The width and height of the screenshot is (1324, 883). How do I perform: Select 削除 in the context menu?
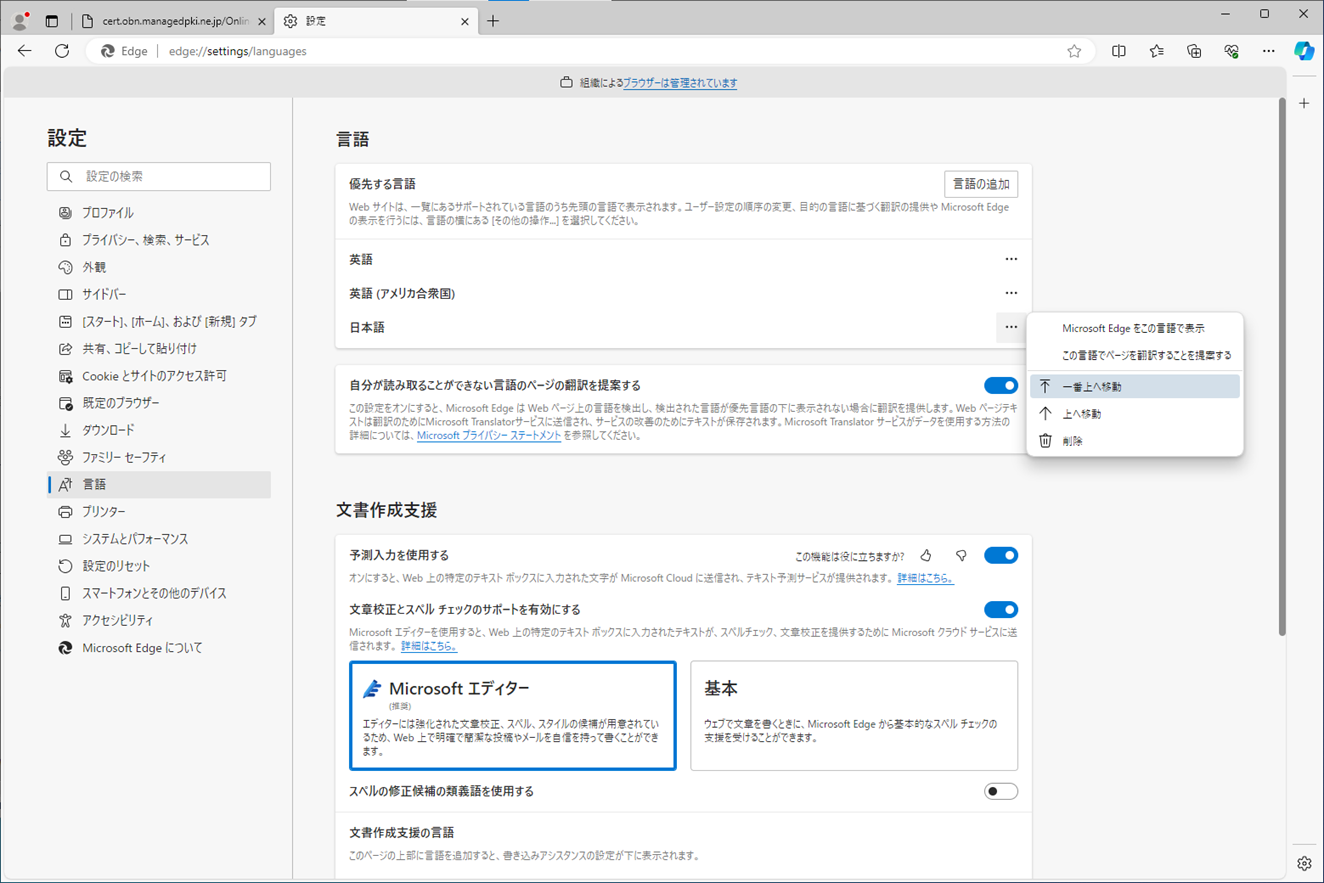click(1135, 441)
